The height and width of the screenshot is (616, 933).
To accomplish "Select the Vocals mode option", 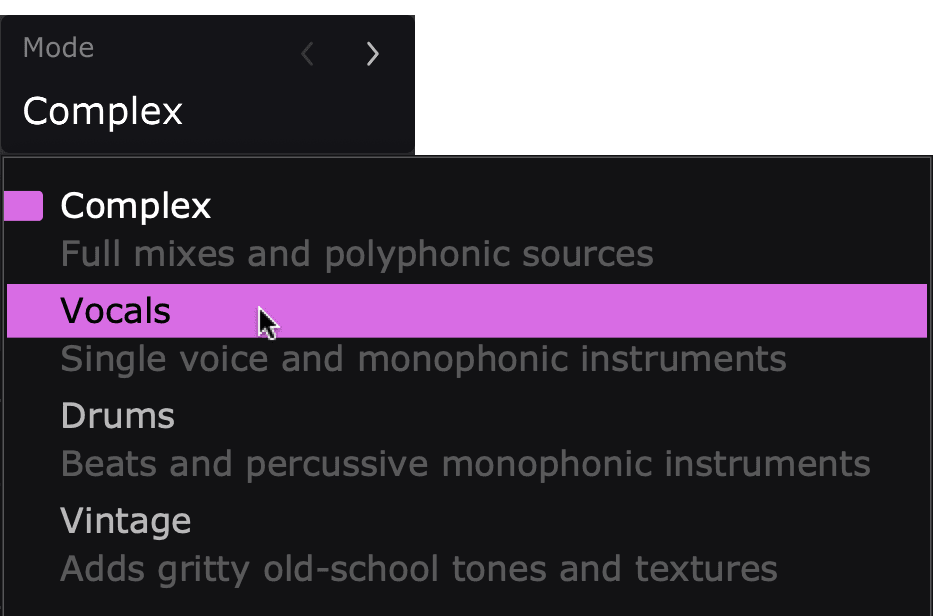I will tap(116, 311).
